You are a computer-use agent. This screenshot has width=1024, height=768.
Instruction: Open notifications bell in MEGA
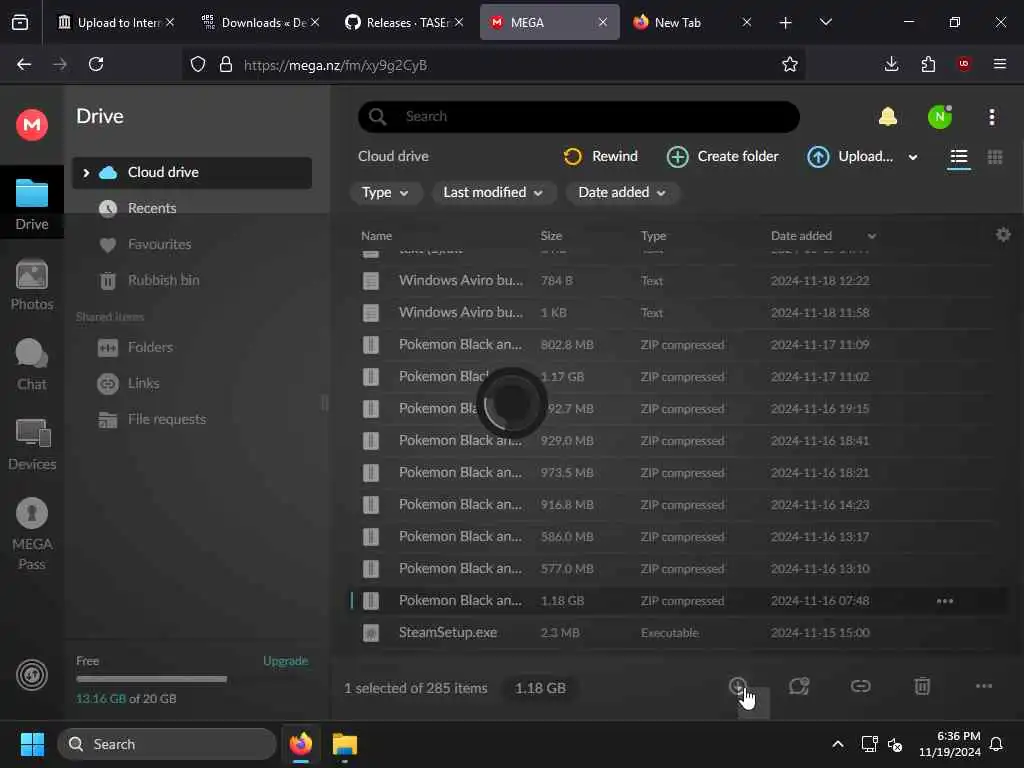coord(888,117)
